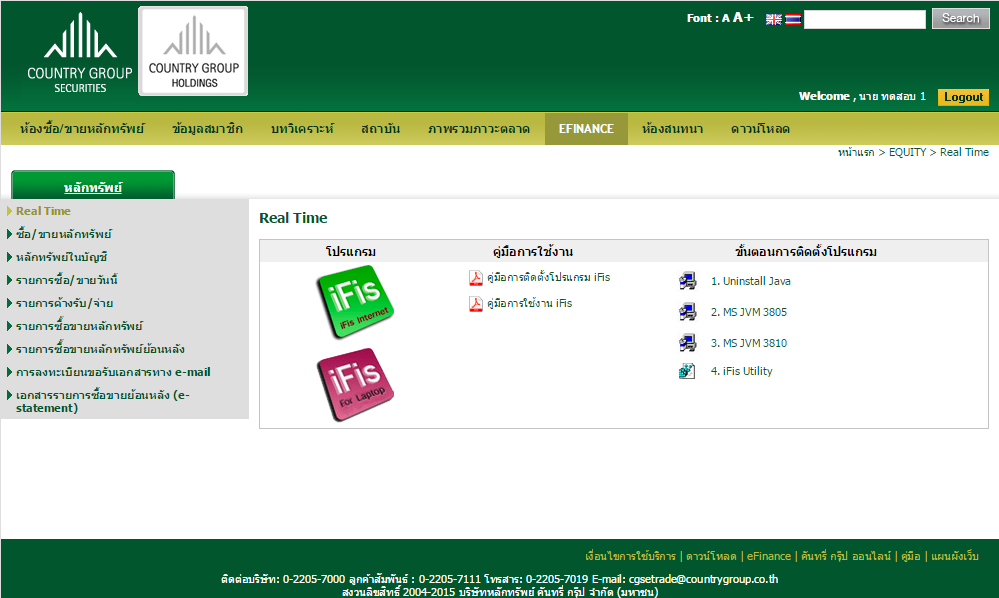
Task: Focus the search text field
Action: tap(865, 19)
